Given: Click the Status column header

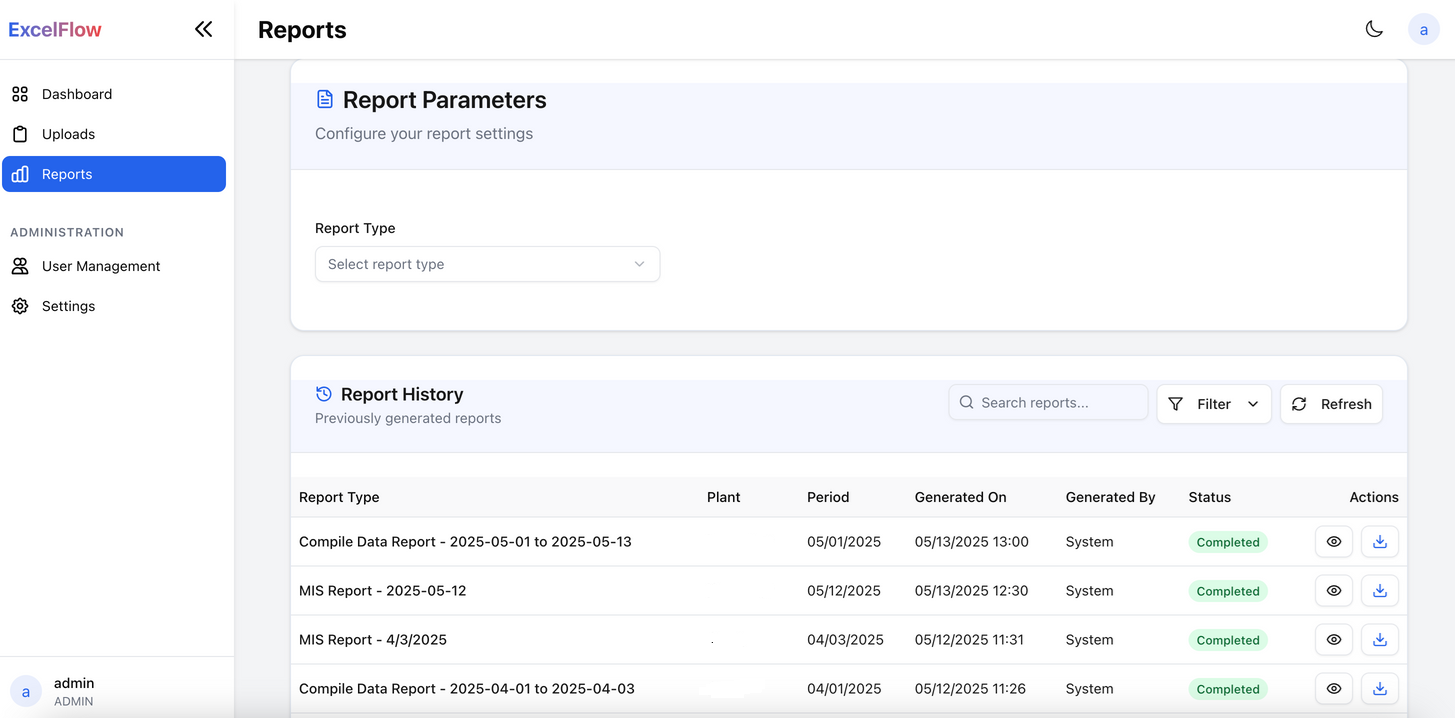Looking at the screenshot, I should 1210,497.
